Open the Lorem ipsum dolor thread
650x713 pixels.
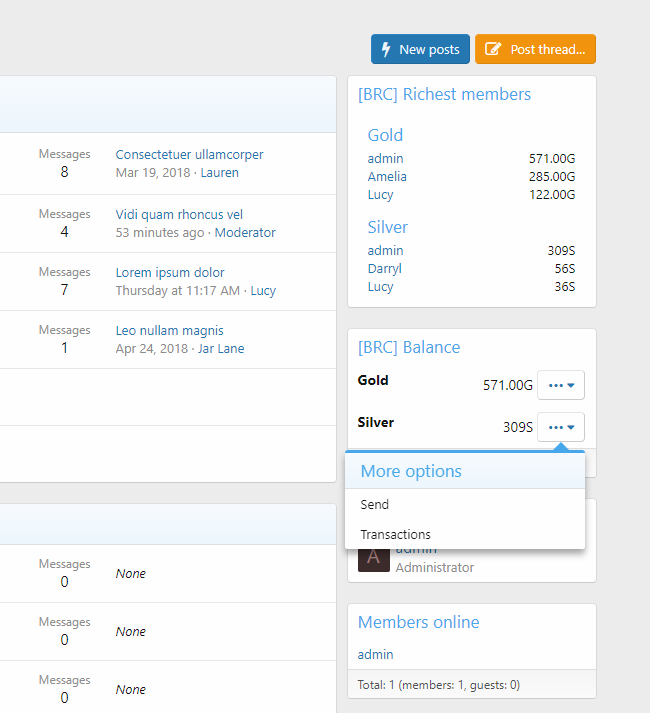pyautogui.click(x=170, y=273)
